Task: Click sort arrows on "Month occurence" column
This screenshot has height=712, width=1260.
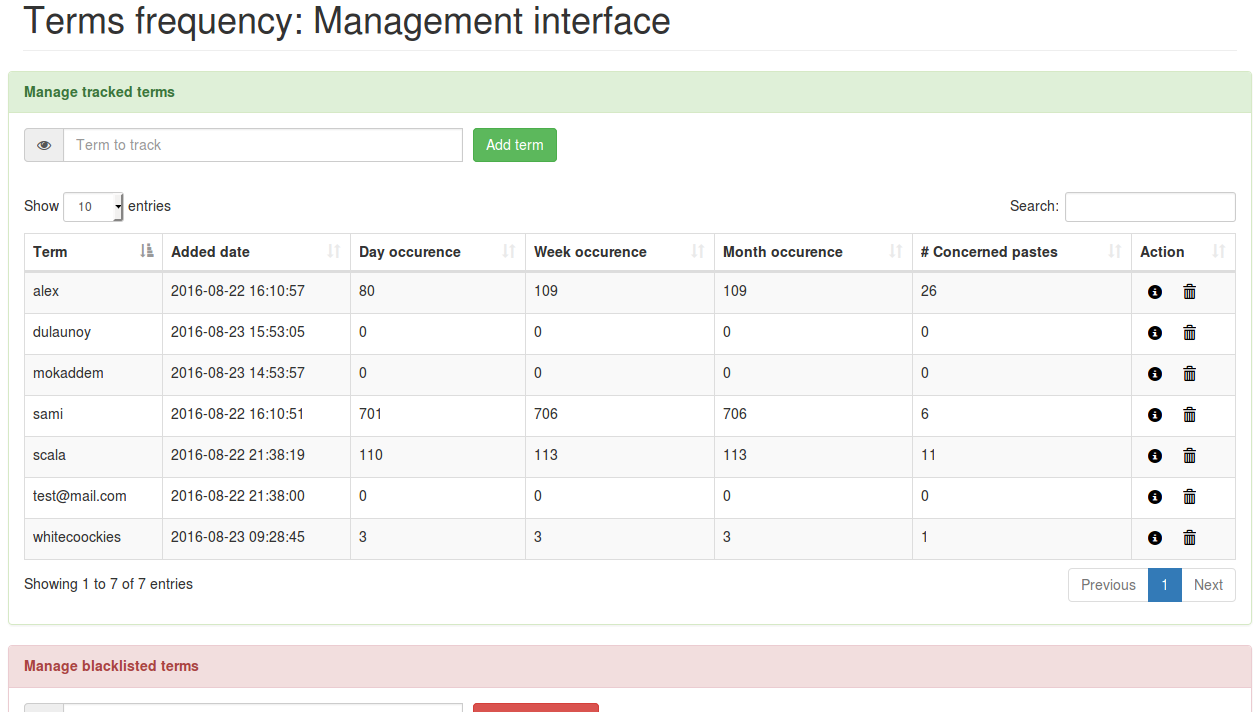Action: 895,252
